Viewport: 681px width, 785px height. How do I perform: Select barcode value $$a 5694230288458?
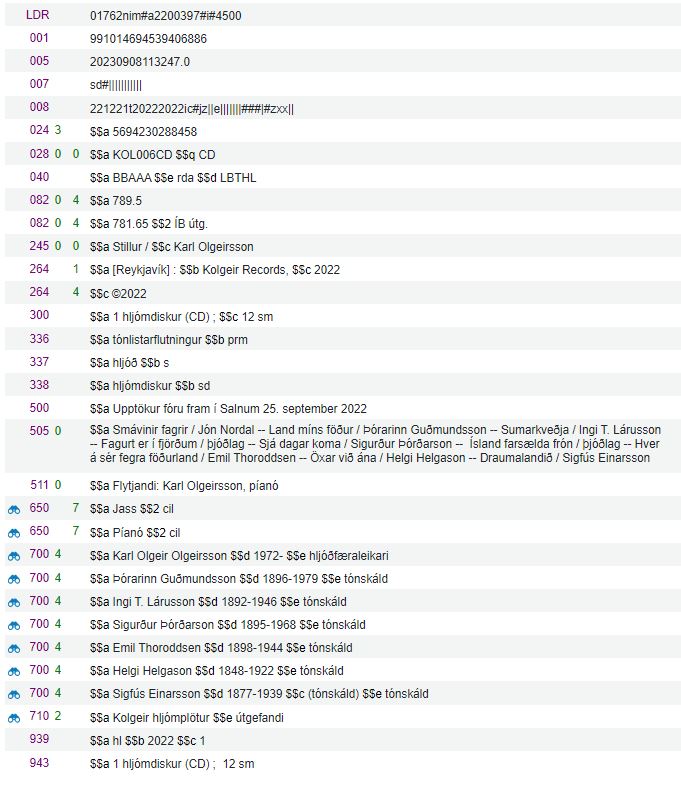pos(143,132)
